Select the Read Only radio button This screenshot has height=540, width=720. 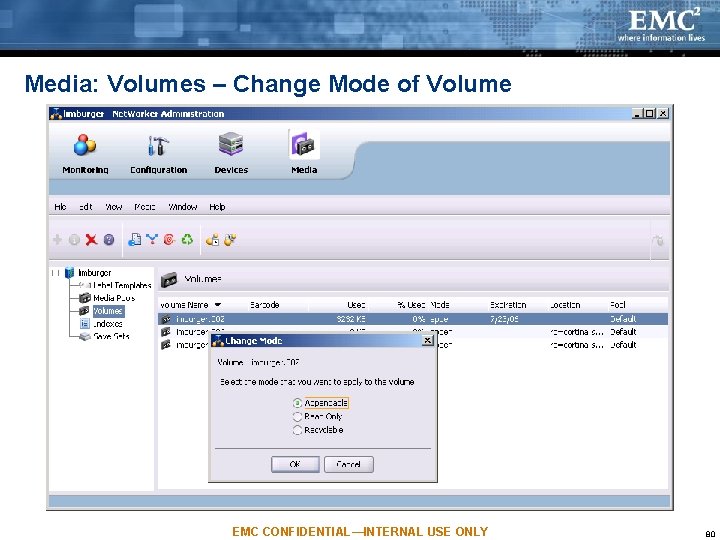tap(297, 416)
